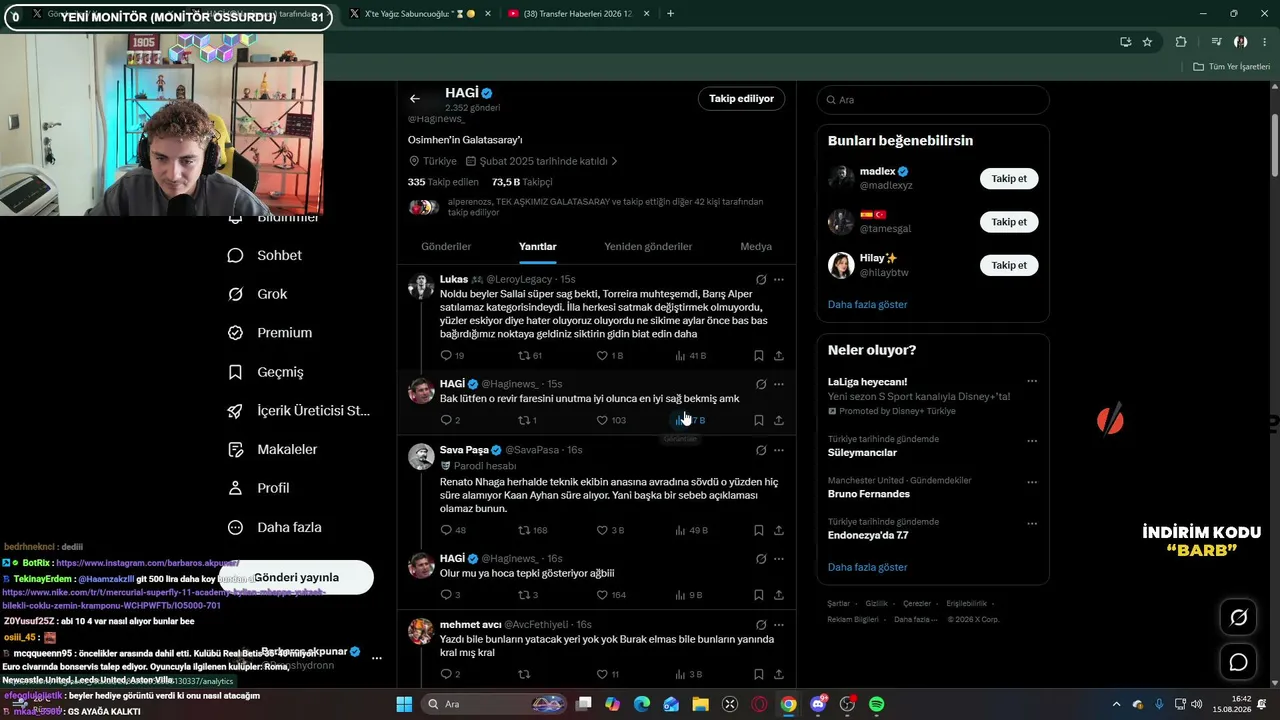Image resolution: width=1280 pixels, height=720 pixels.
Task: Open Chrome extensions puzzle icon
Action: point(1181,42)
